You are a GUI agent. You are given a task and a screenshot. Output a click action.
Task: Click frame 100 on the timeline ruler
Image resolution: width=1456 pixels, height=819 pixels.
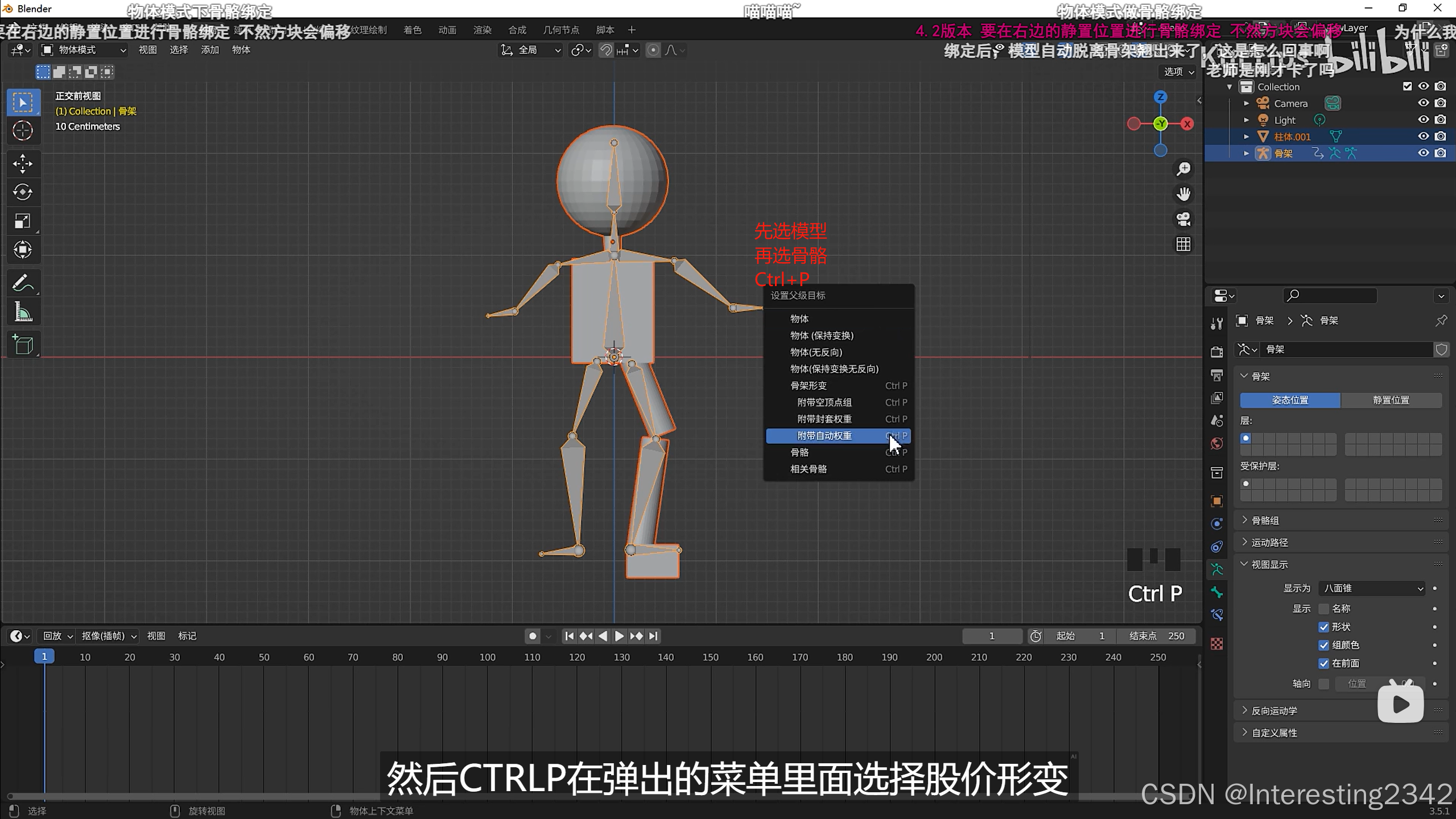click(487, 657)
